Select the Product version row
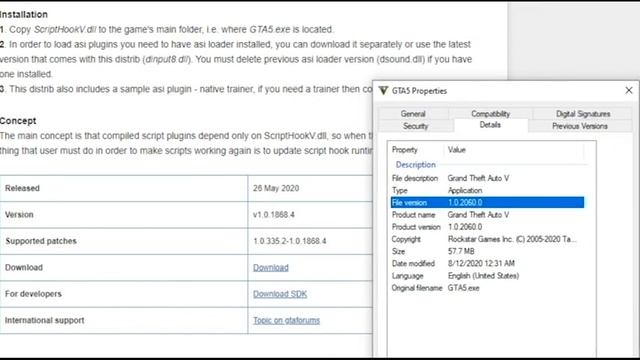Viewport: 640px width, 360px height. point(487,227)
